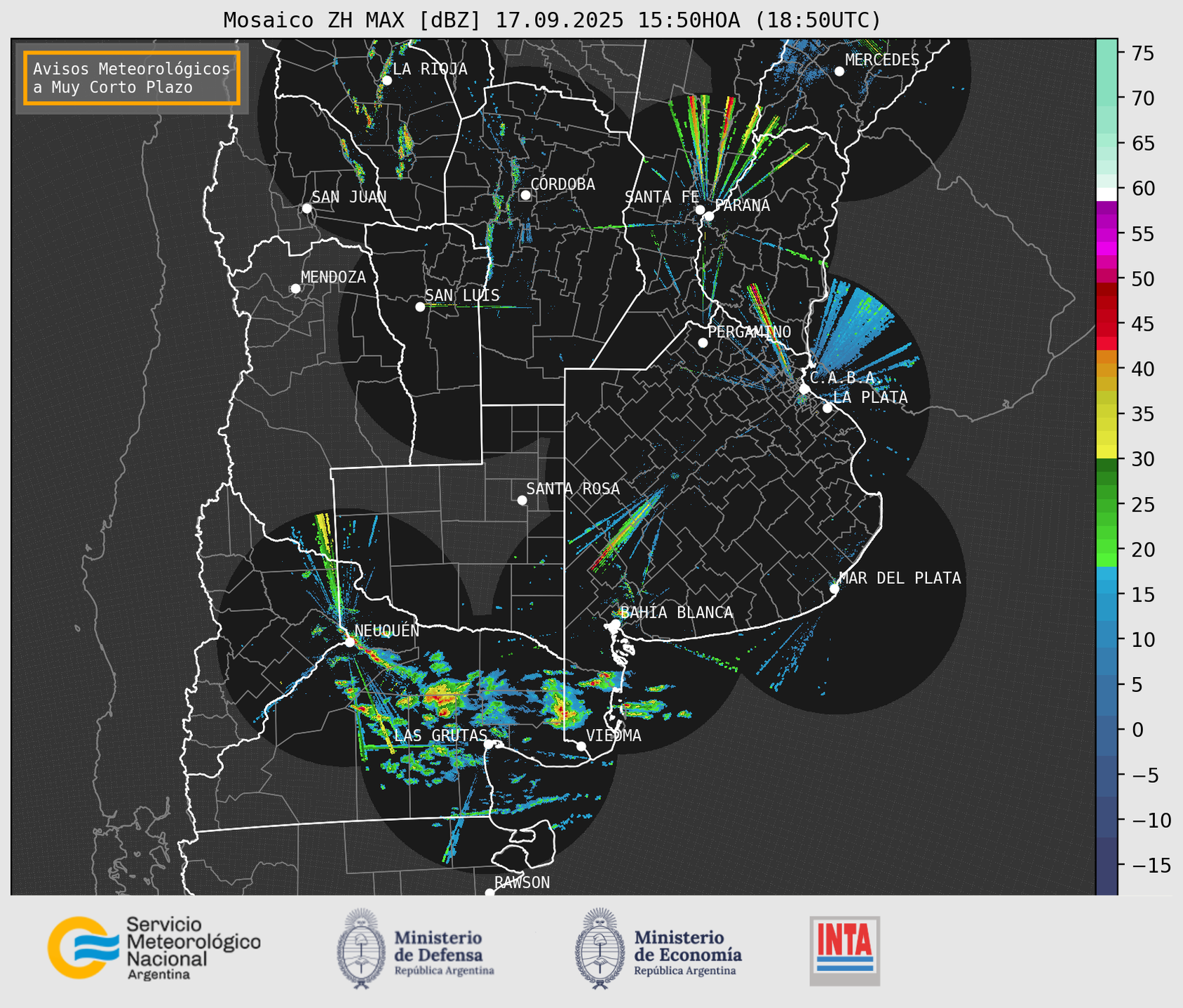Click the 55 dBZ magenta color band
The image size is (1183, 1008).
click(x=1107, y=234)
